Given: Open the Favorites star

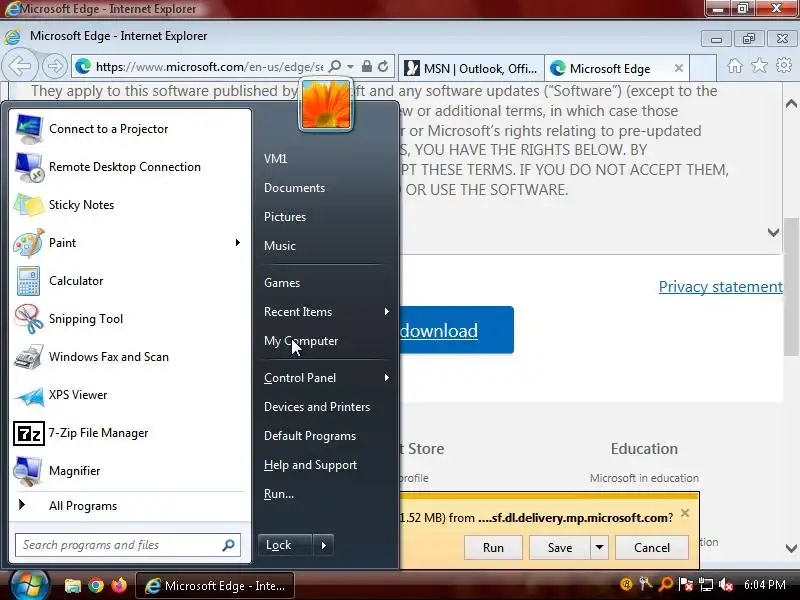Looking at the screenshot, I should [x=759, y=66].
